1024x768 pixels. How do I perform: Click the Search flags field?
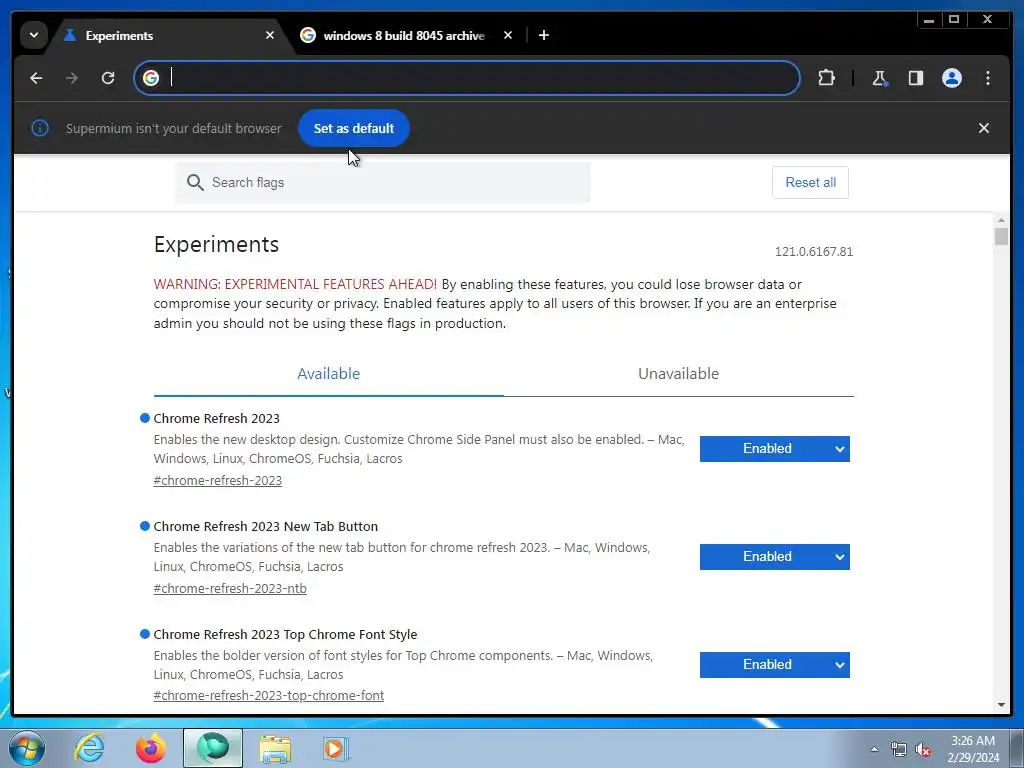(x=383, y=182)
